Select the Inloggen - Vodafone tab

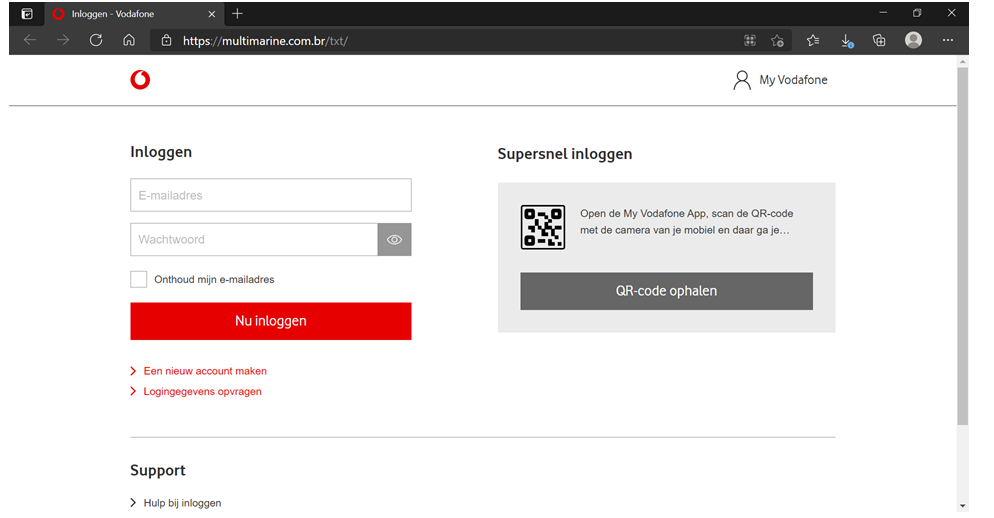click(133, 14)
